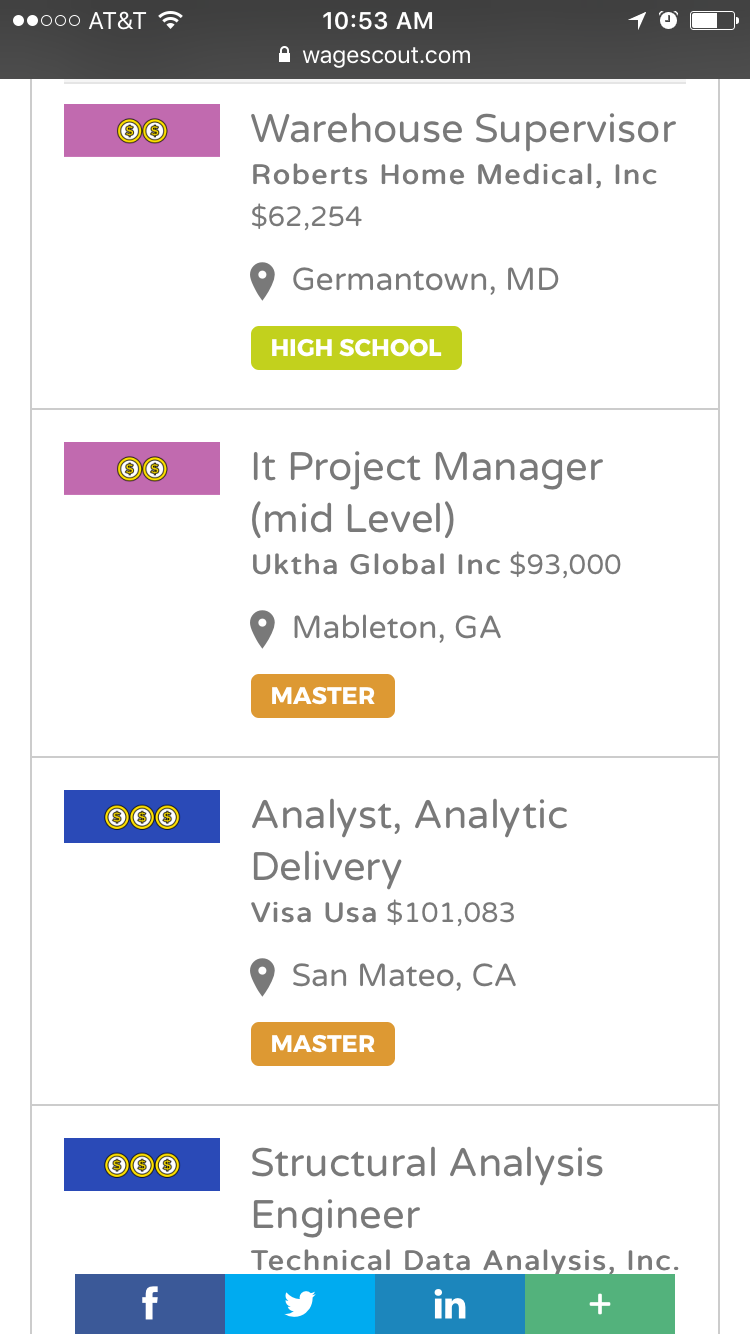Tap the location pin beside Germantown, MD
This screenshot has height=1334, width=750.
click(x=262, y=281)
